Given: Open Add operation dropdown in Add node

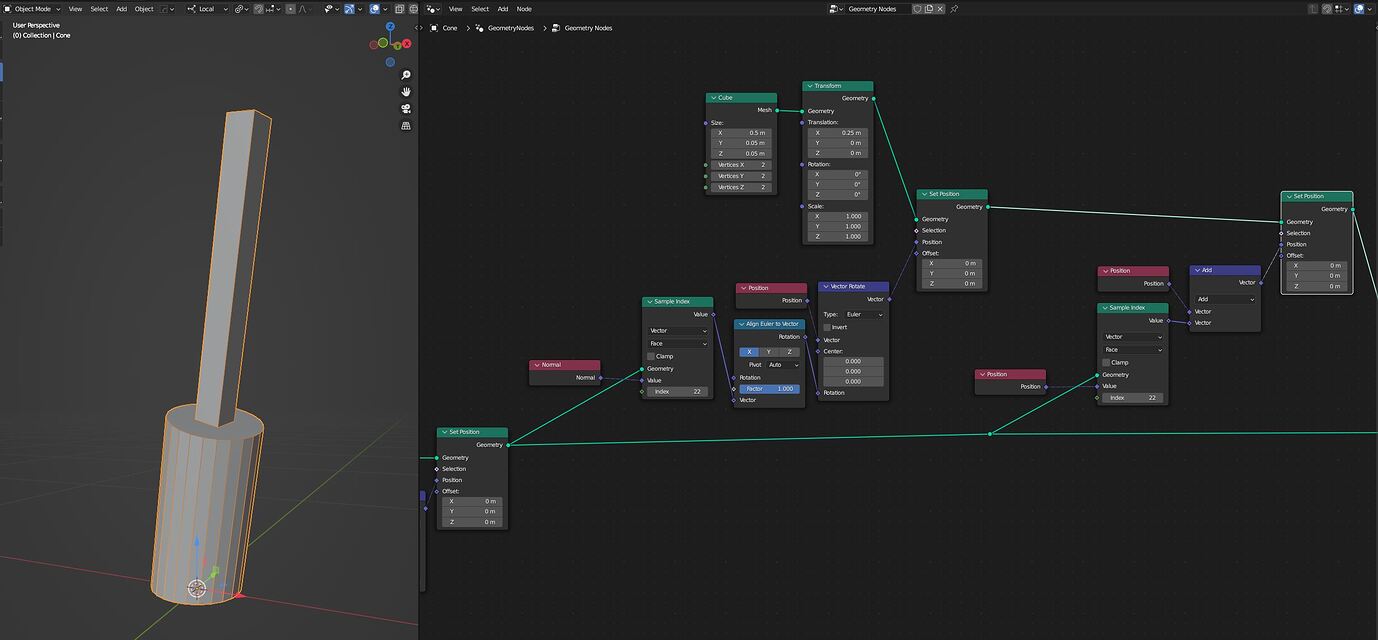Looking at the screenshot, I should pyautogui.click(x=1225, y=299).
